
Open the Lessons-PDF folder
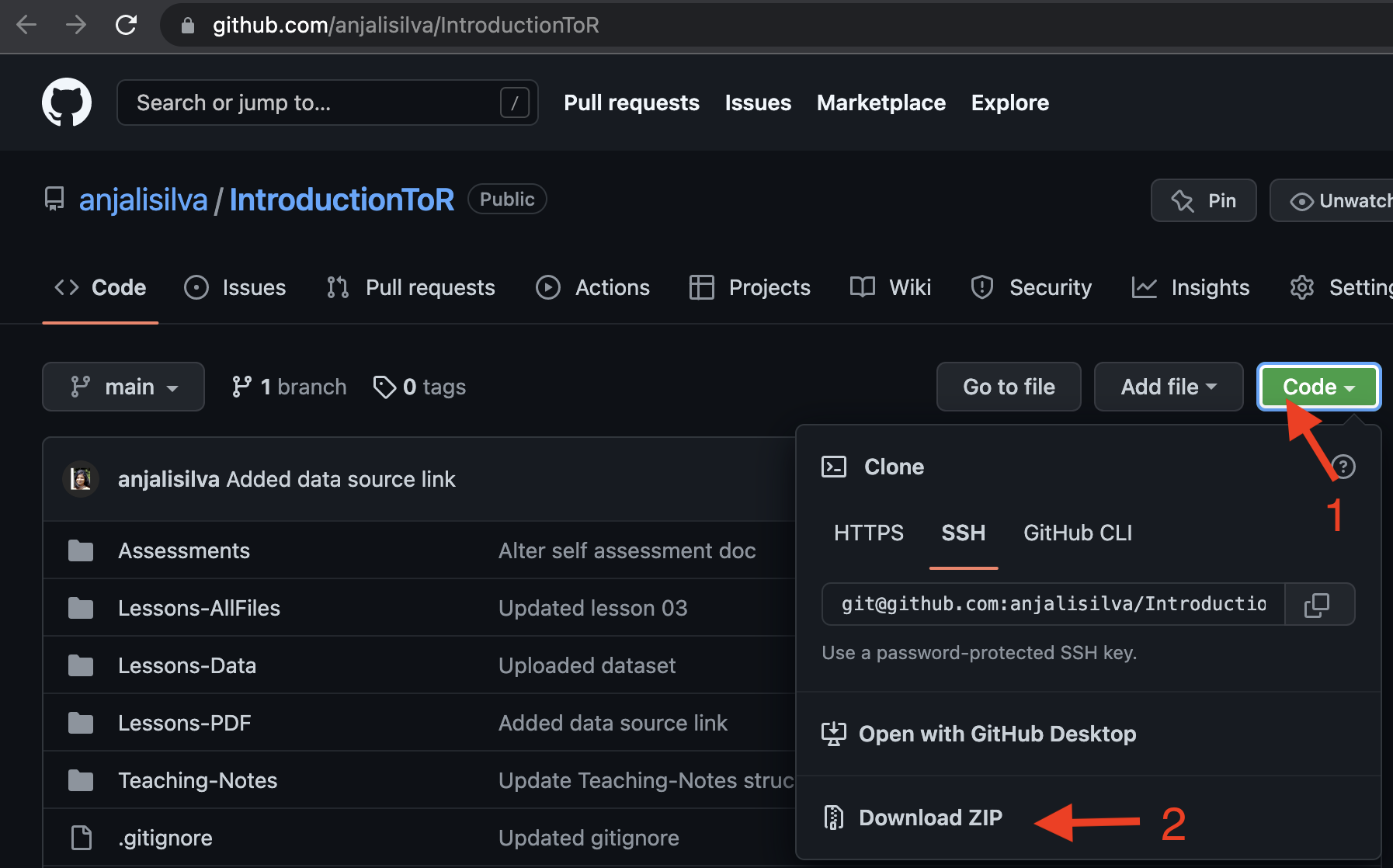point(185,723)
